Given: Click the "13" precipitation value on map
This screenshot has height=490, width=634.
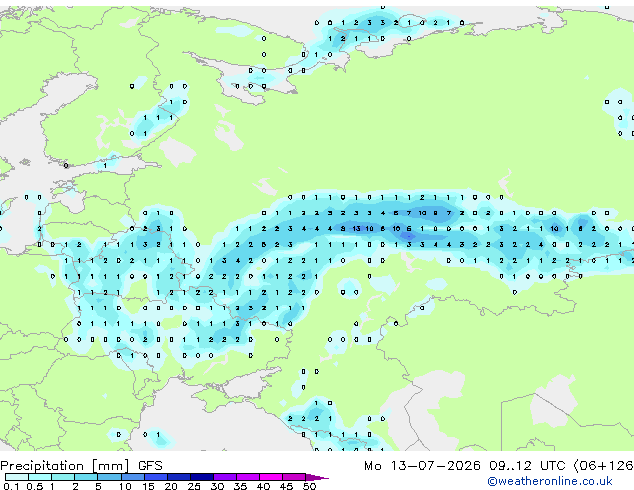Looking at the screenshot, I should click(356, 228).
